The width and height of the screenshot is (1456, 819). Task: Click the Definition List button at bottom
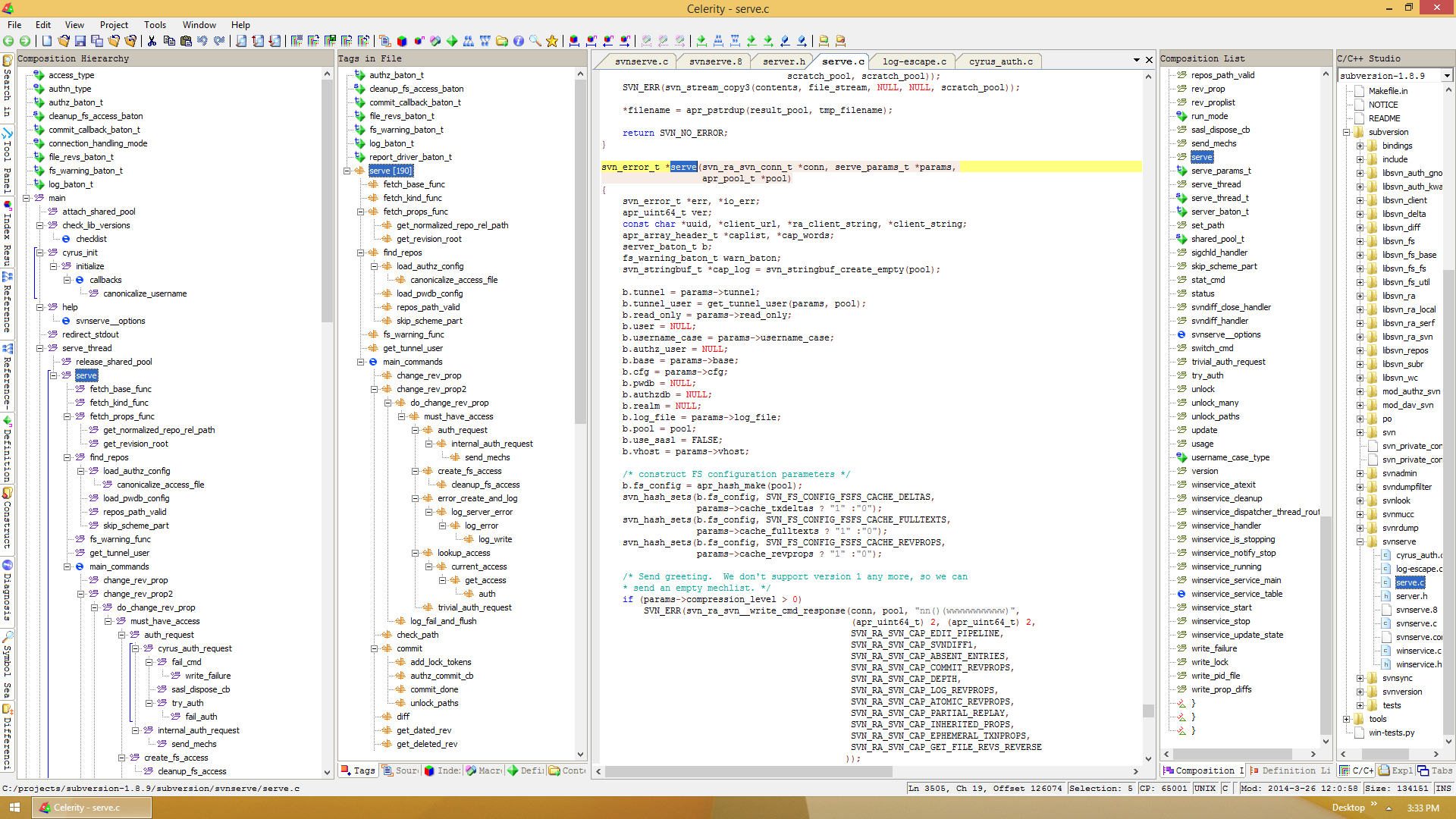click(x=1289, y=770)
